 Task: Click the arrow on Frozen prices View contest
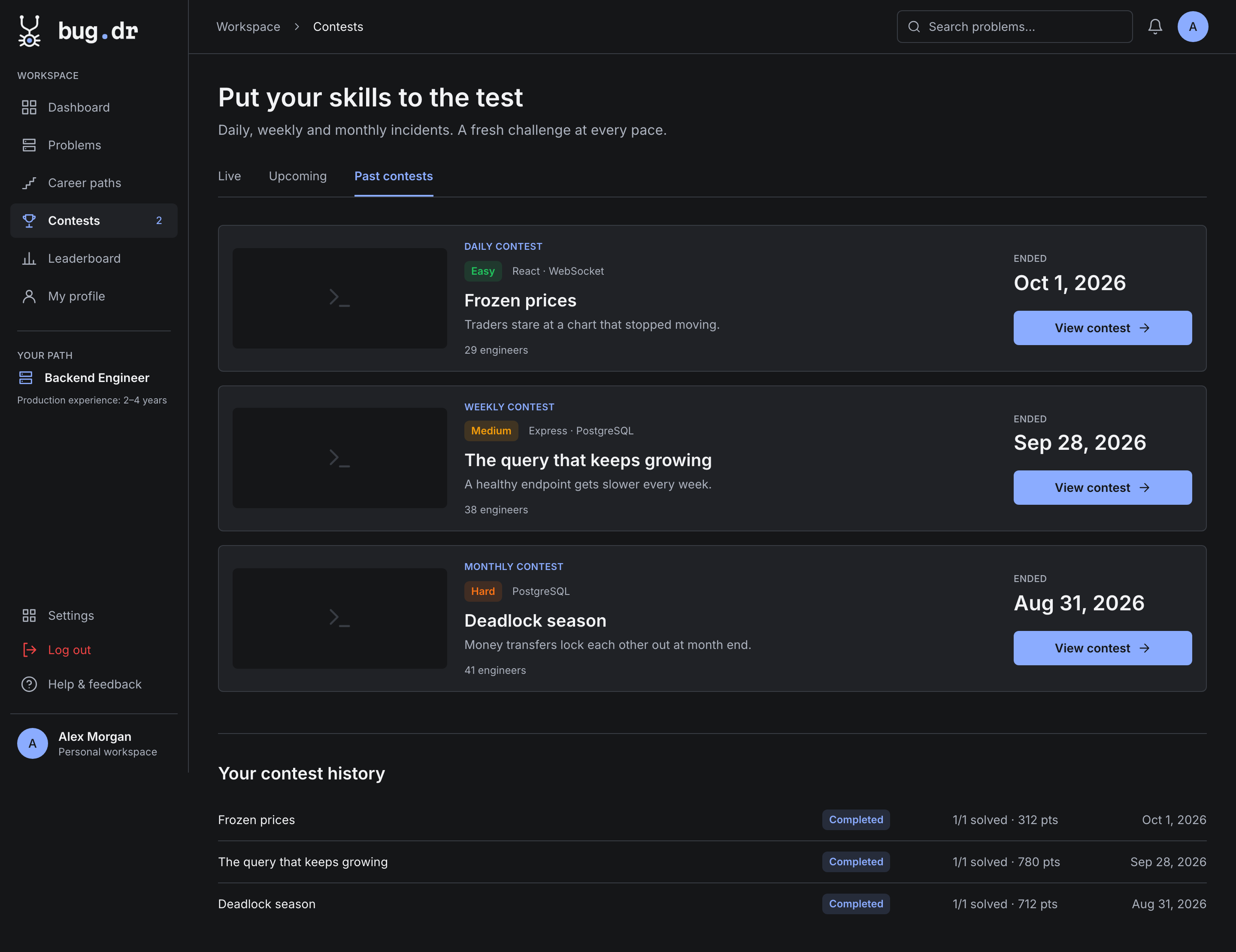[1144, 328]
